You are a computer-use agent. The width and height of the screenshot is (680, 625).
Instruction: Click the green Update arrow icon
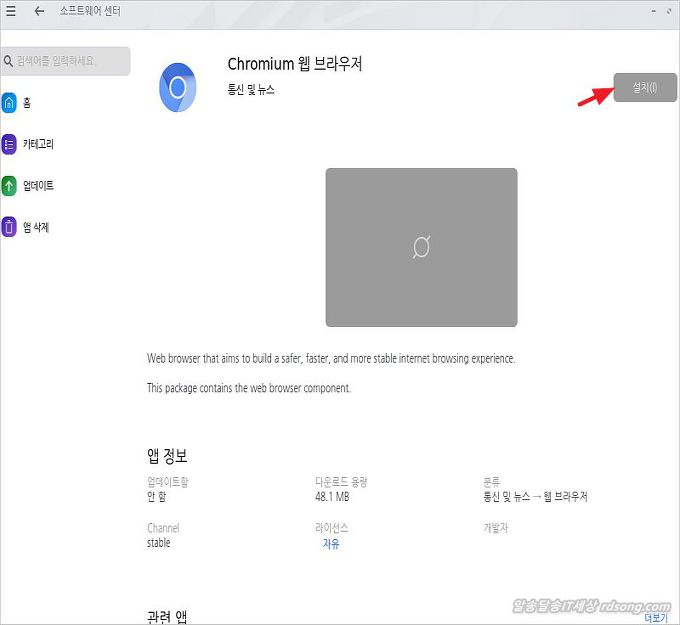tap(9, 186)
